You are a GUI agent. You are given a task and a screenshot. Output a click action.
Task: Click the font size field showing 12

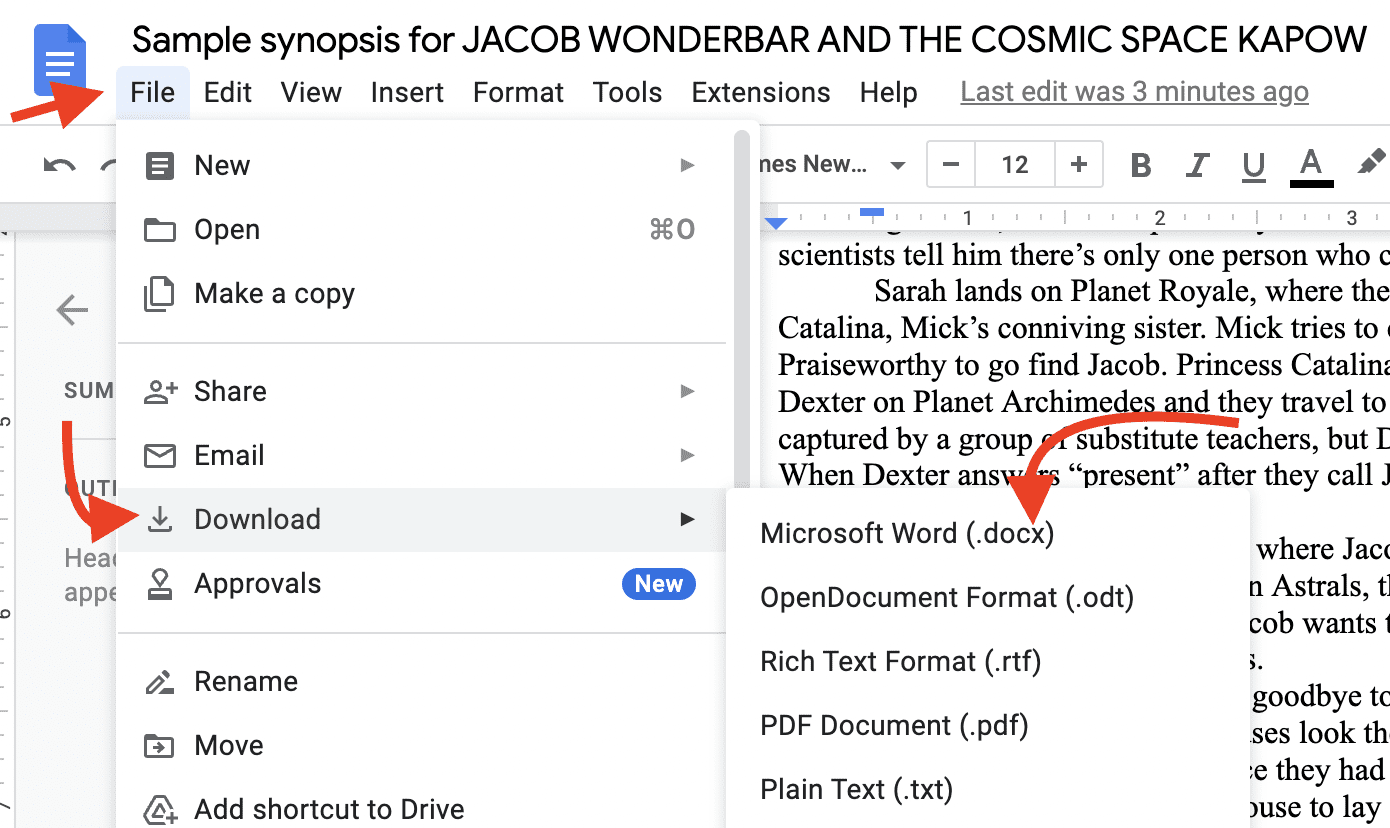[x=1014, y=165]
